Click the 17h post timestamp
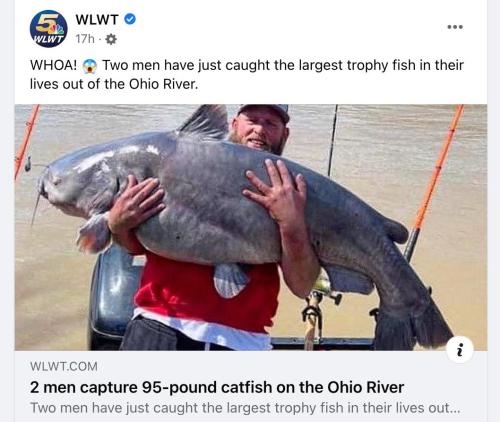This screenshot has height=422, width=500. pos(85,39)
